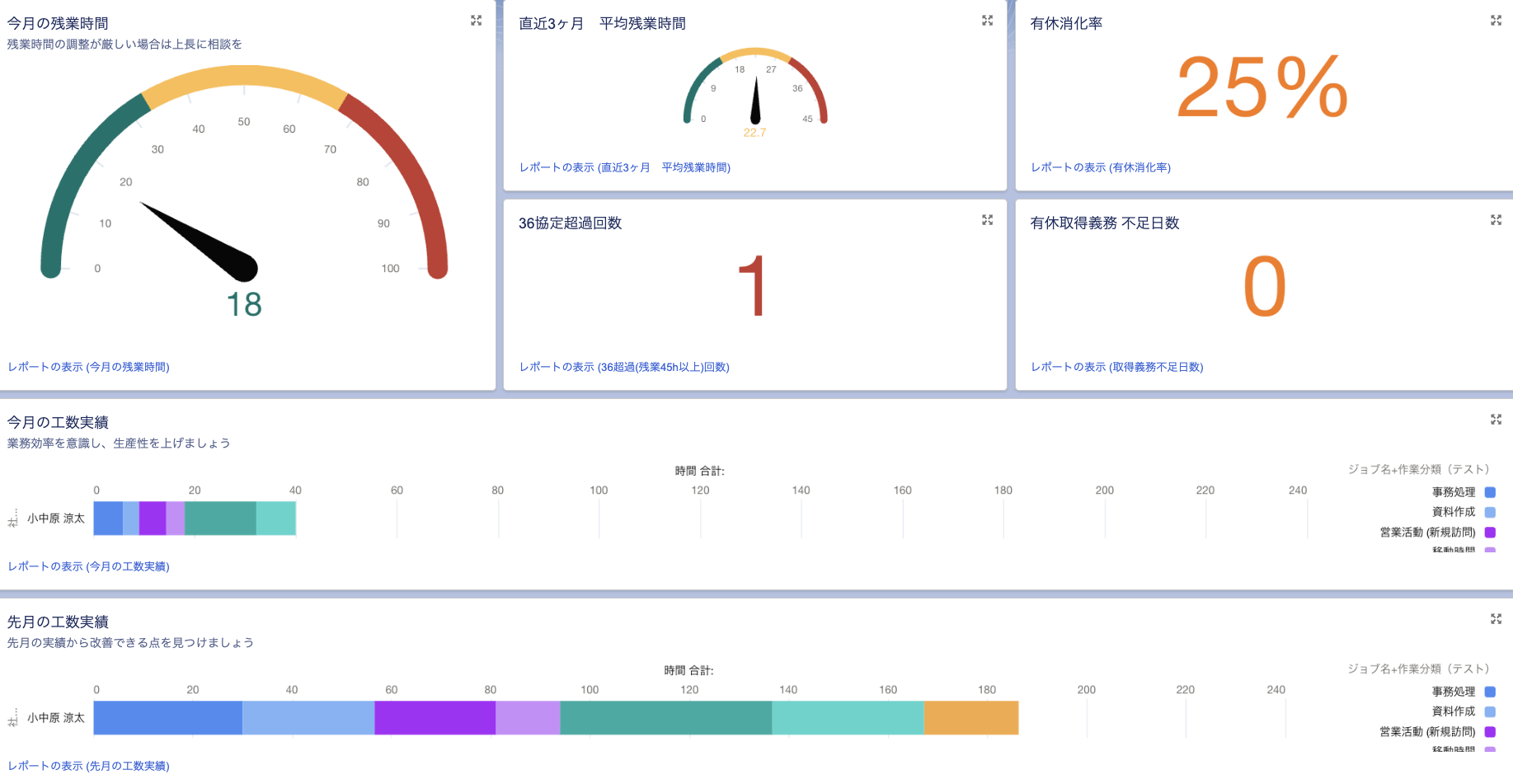
Task: Click the orange bar segment in 先月の工数実績
Action: tap(971, 718)
